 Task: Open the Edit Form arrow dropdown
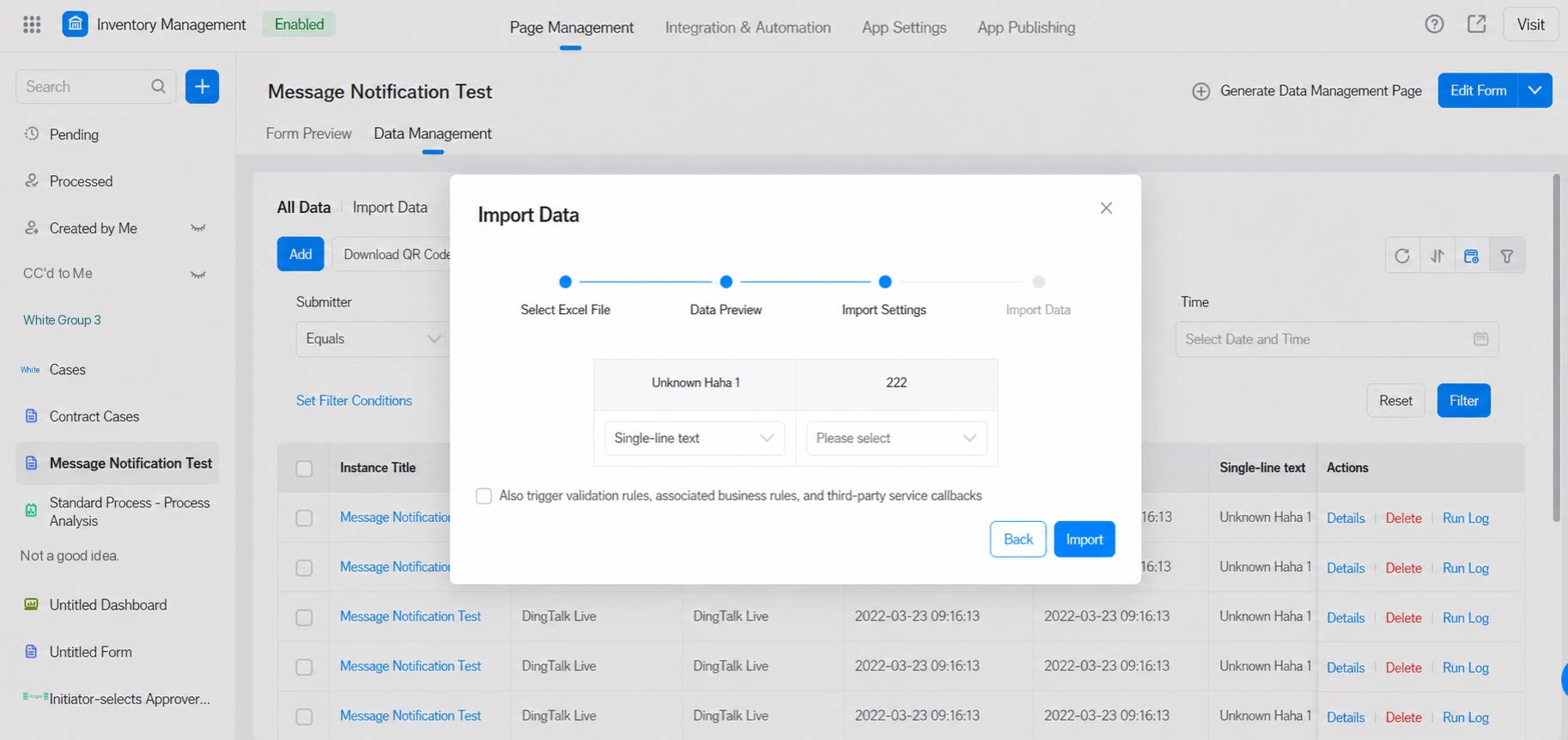point(1535,90)
